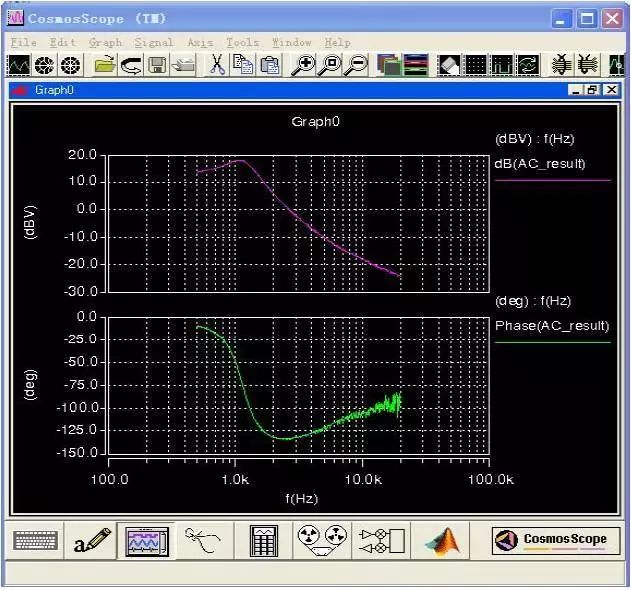Select the Phase(AC_result) signal legend label

click(x=552, y=326)
